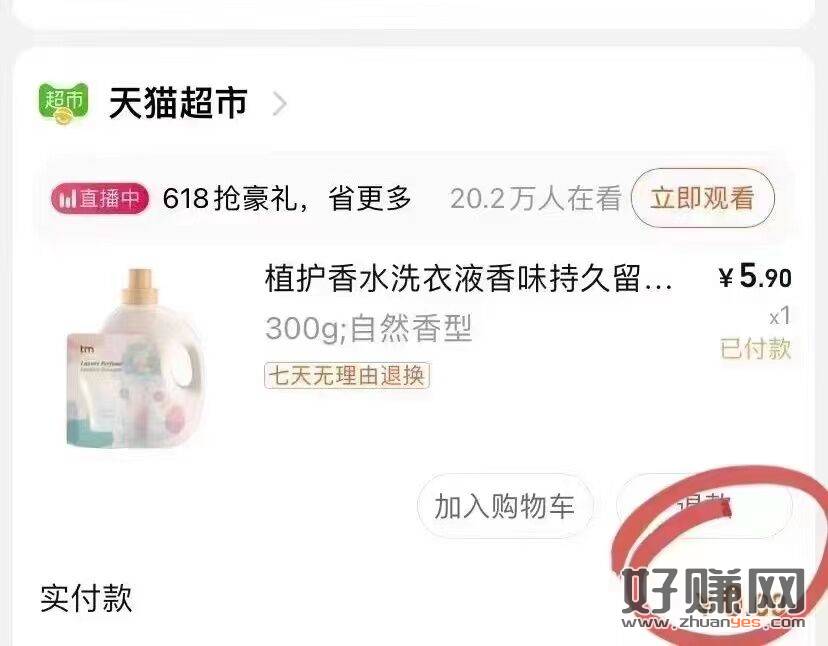Click the 好赚网 watermark logo

[713, 598]
